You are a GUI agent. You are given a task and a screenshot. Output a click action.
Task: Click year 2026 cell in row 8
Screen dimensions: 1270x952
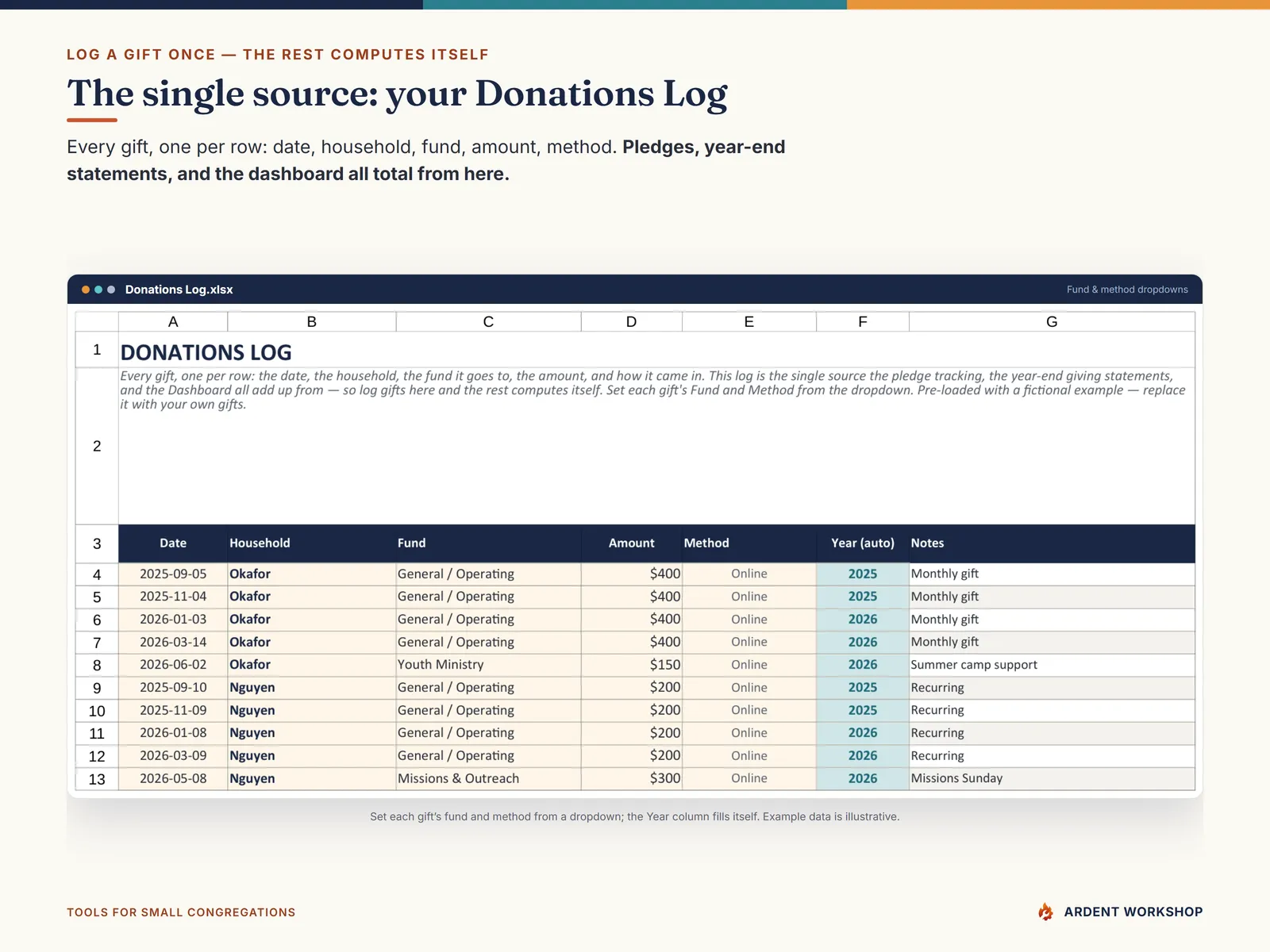tap(863, 665)
